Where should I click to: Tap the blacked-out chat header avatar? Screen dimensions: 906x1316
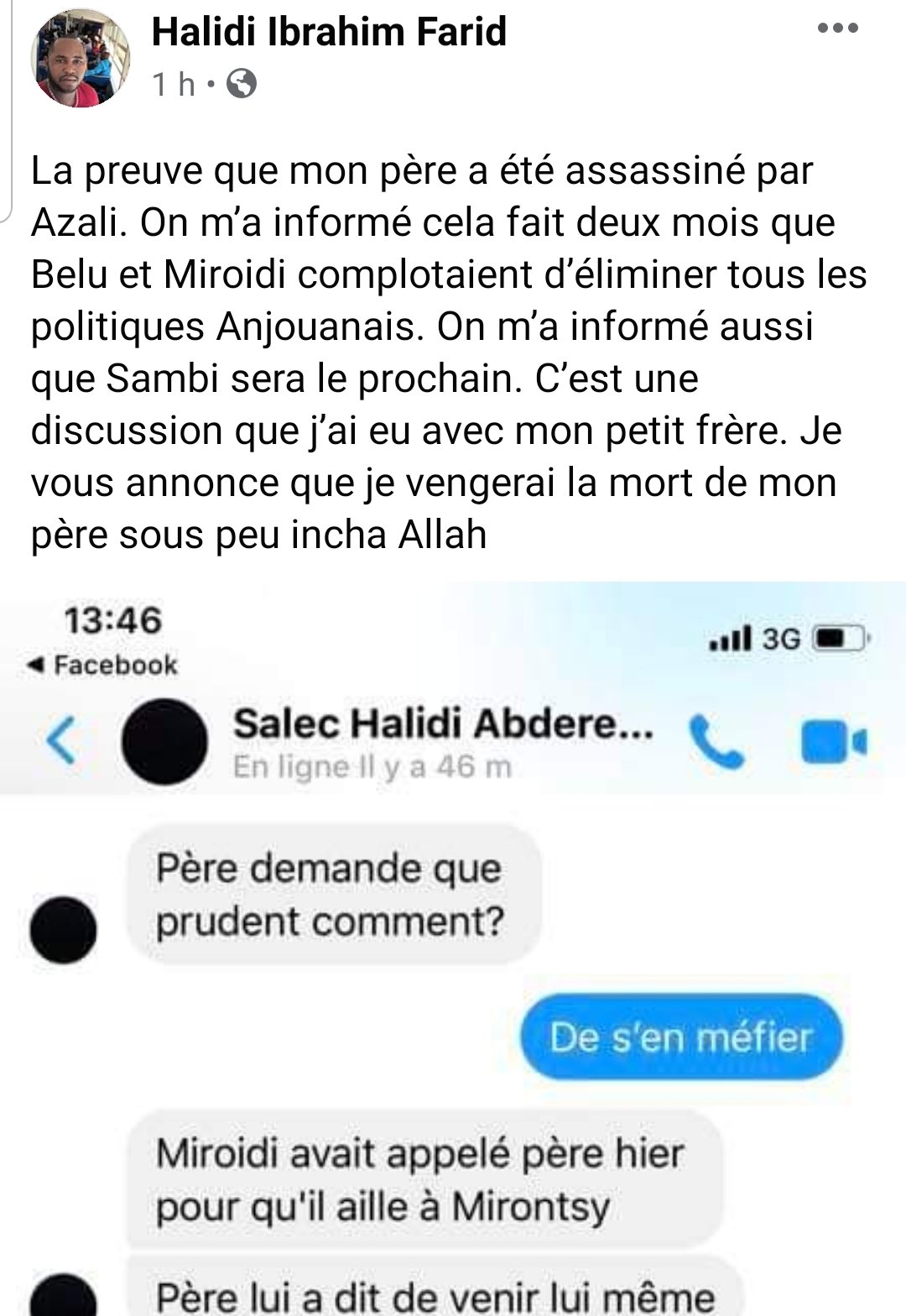pyautogui.click(x=164, y=742)
